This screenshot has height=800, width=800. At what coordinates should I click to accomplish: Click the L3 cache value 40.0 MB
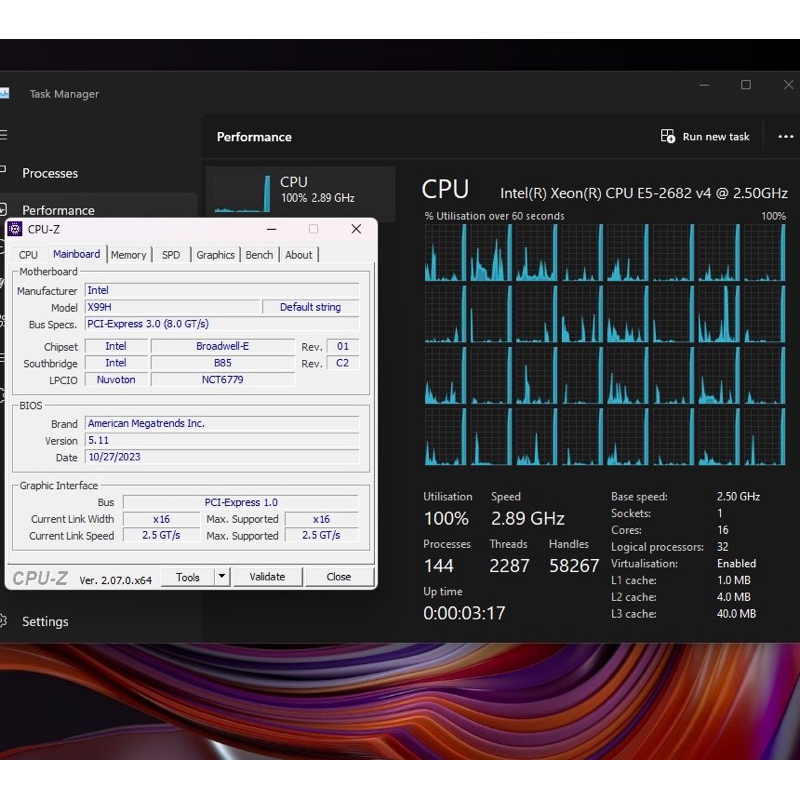(x=736, y=614)
